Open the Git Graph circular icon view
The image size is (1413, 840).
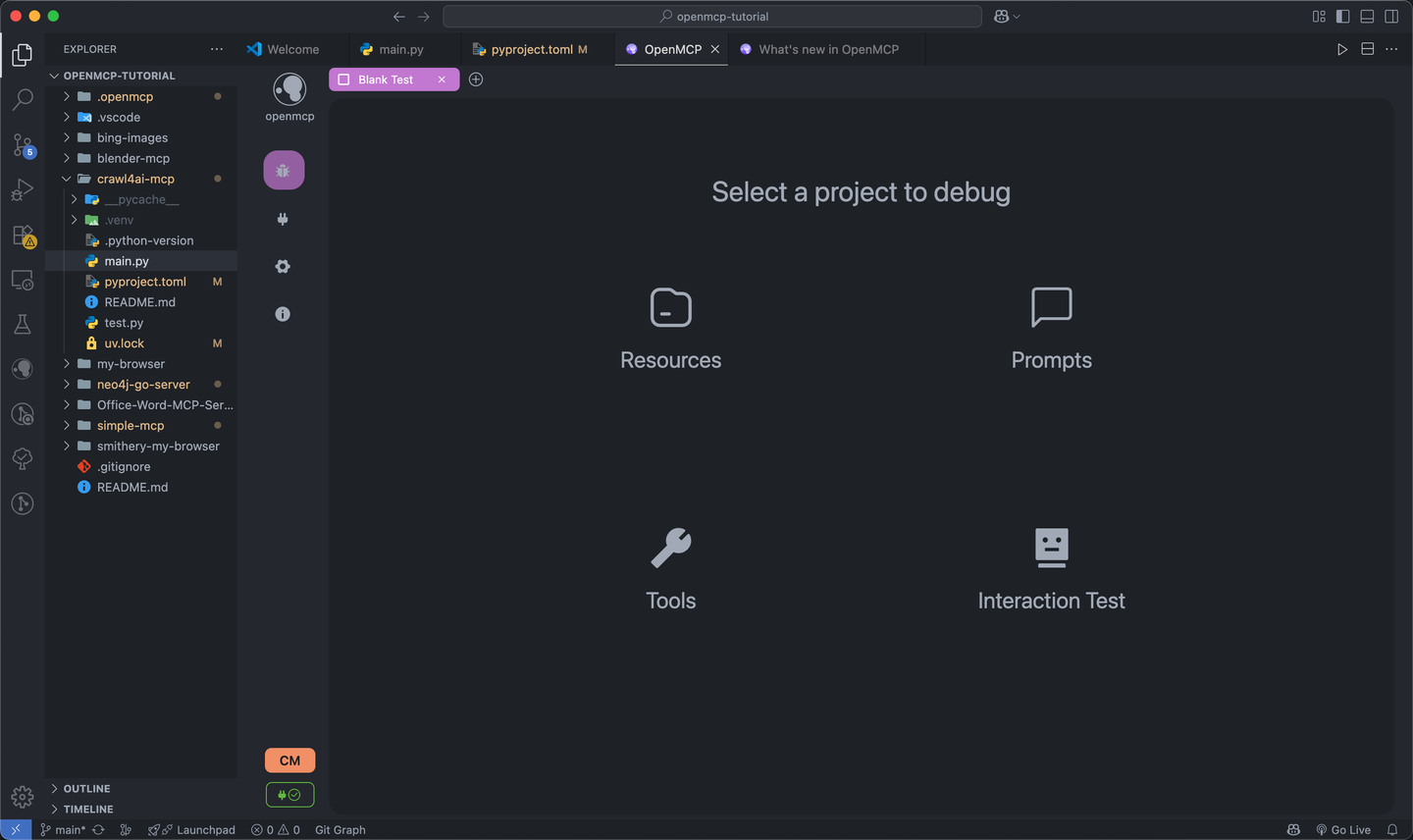[x=23, y=503]
